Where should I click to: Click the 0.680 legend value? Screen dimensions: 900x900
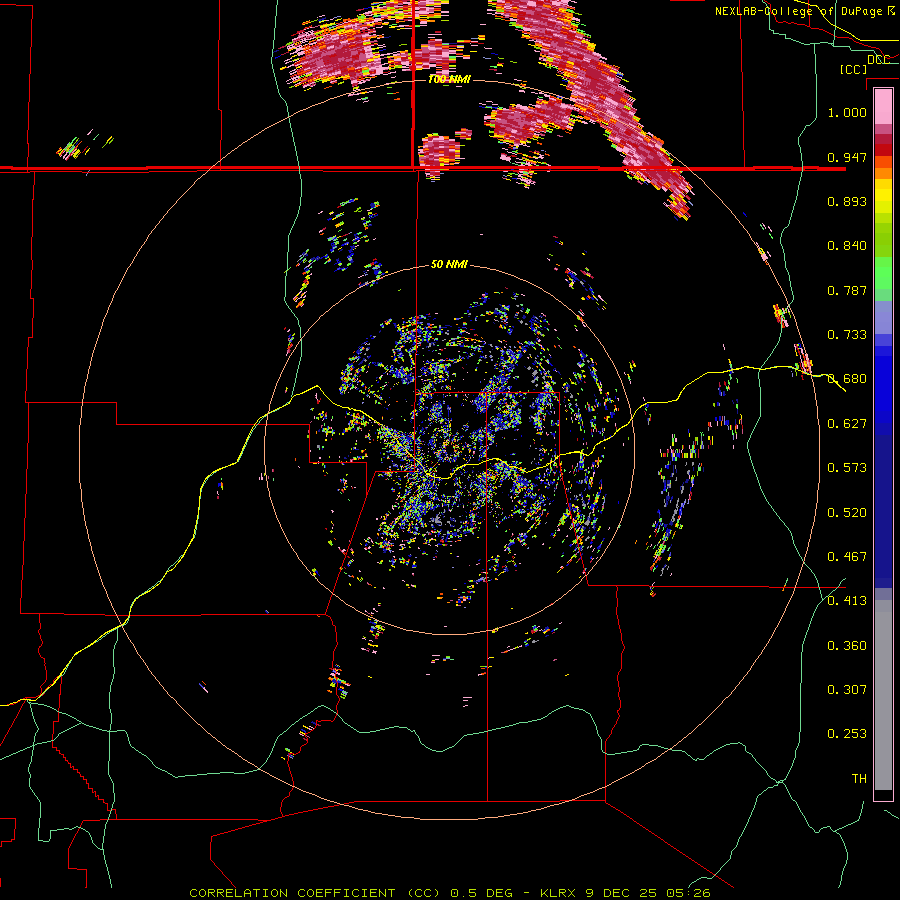coord(847,378)
